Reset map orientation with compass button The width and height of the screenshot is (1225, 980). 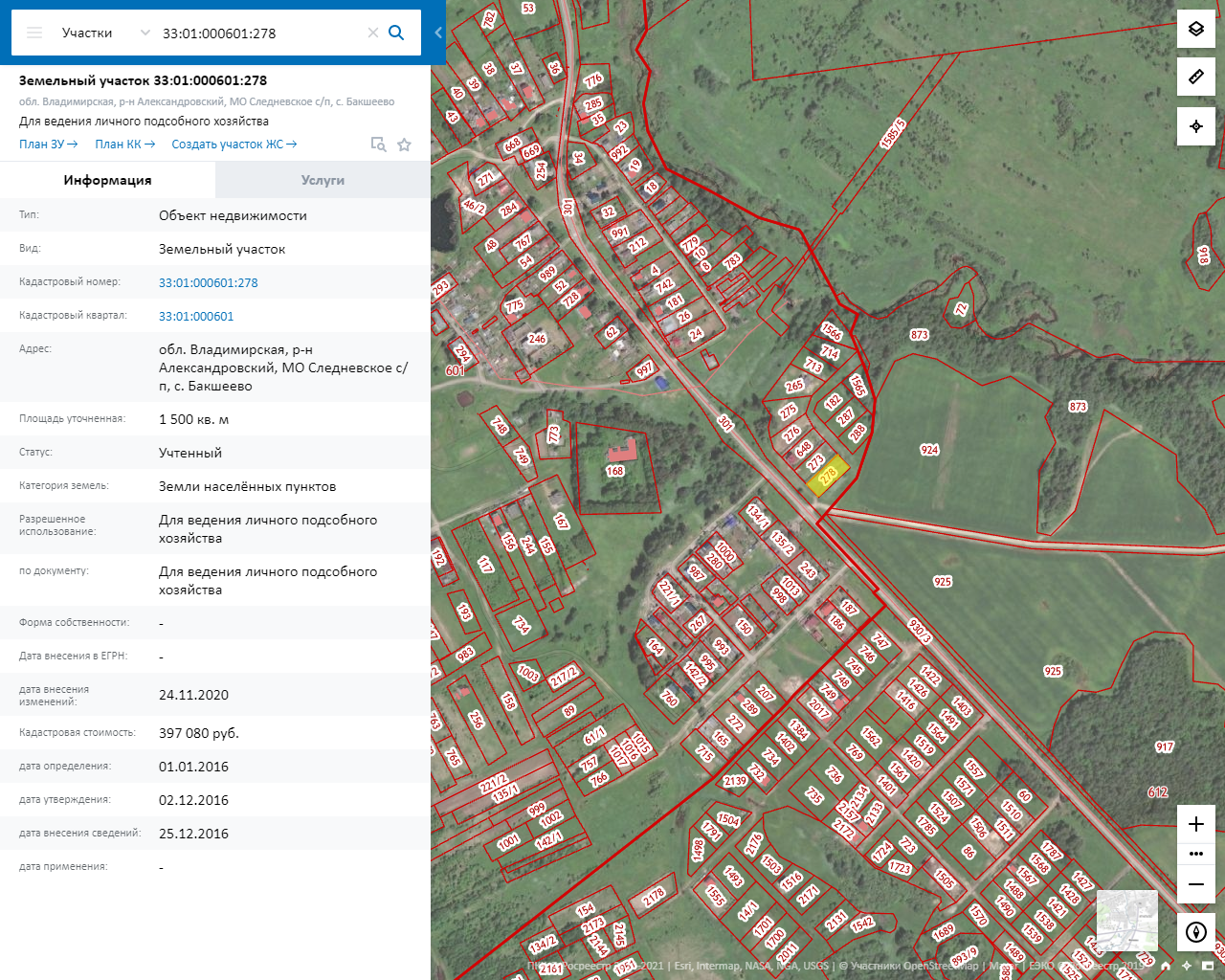click(x=1195, y=932)
